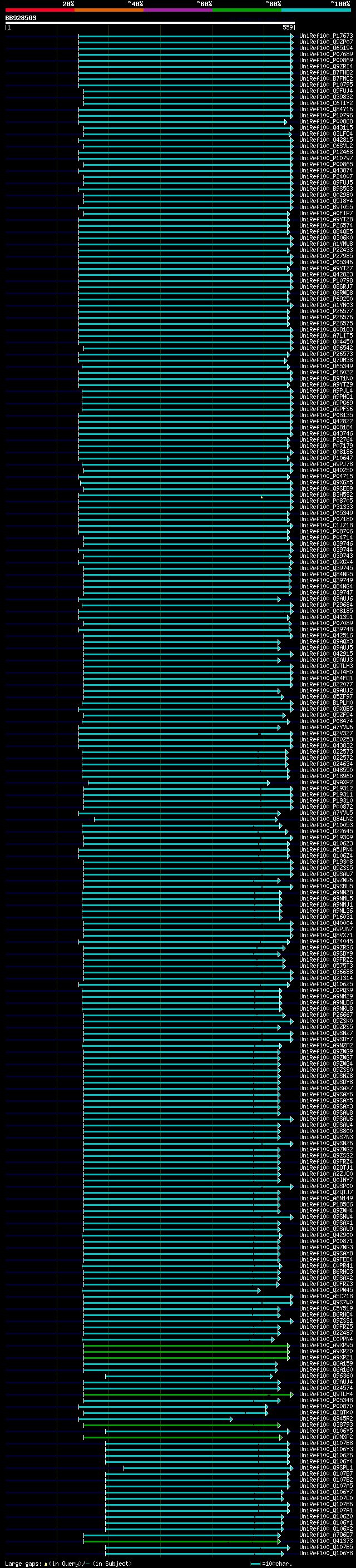
Task: Select hit label UniRef100_P18960
Action: tap(326, 776)
